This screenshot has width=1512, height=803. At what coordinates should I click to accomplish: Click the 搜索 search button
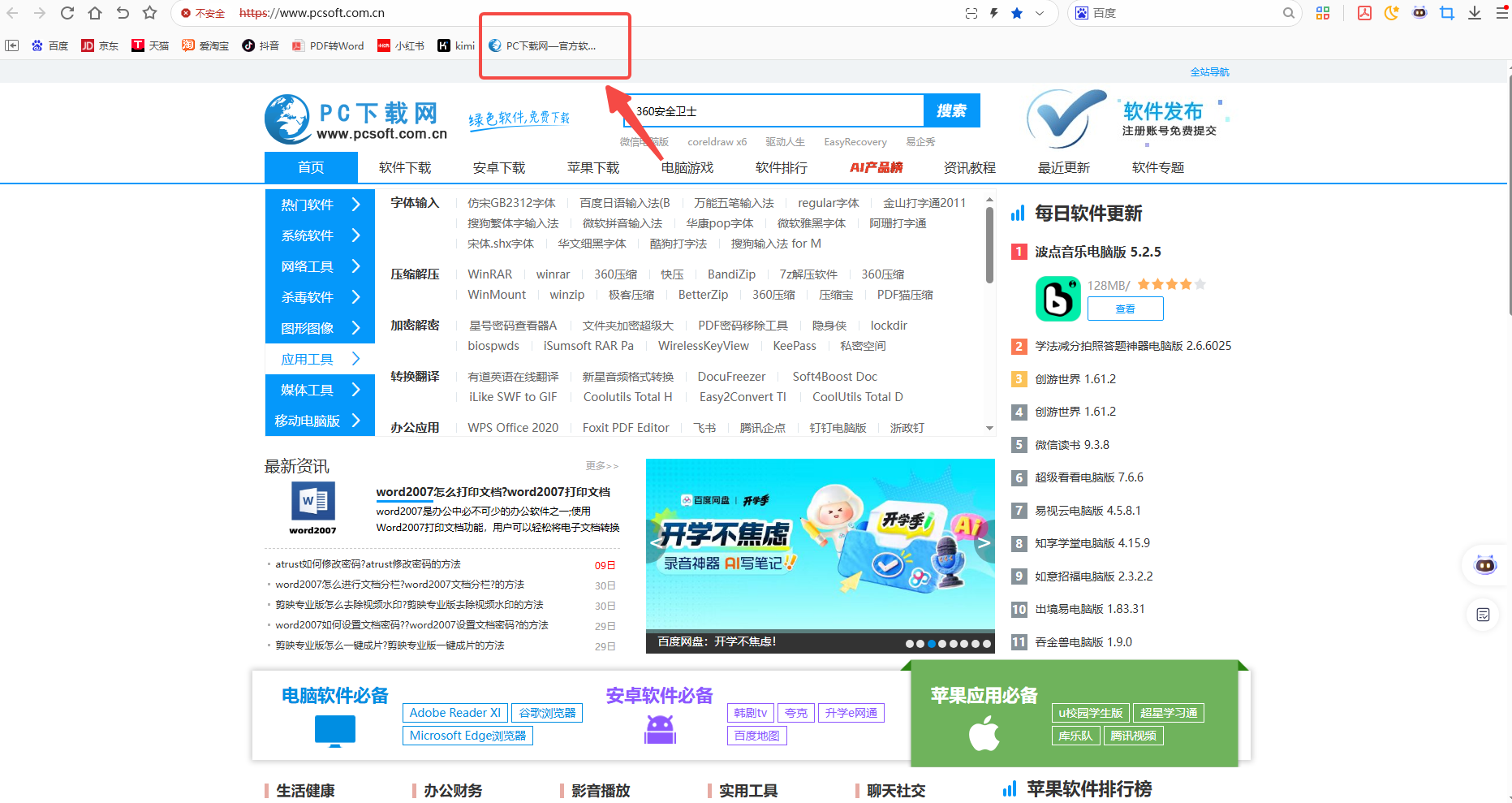951,110
